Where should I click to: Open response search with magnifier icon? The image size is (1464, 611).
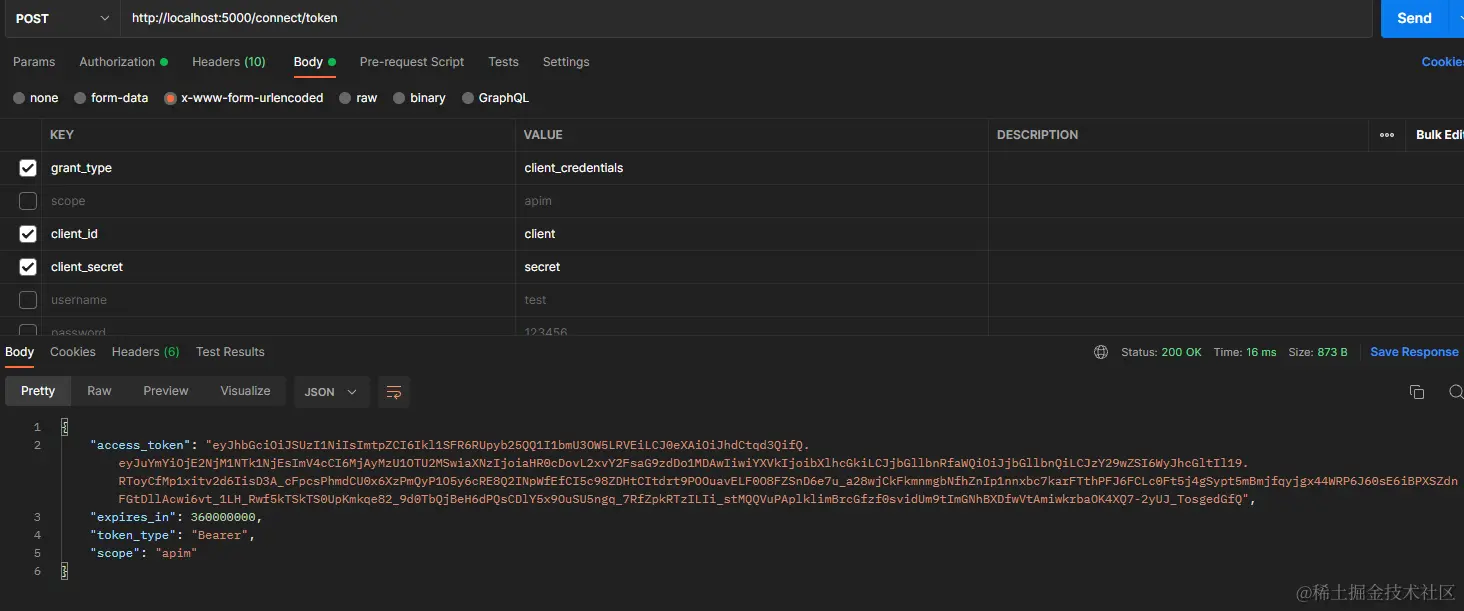[x=1456, y=392]
